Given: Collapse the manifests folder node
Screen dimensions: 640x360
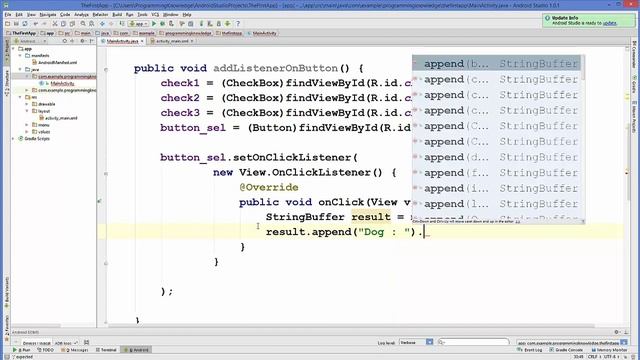Looking at the screenshot, I should tap(20, 56).
